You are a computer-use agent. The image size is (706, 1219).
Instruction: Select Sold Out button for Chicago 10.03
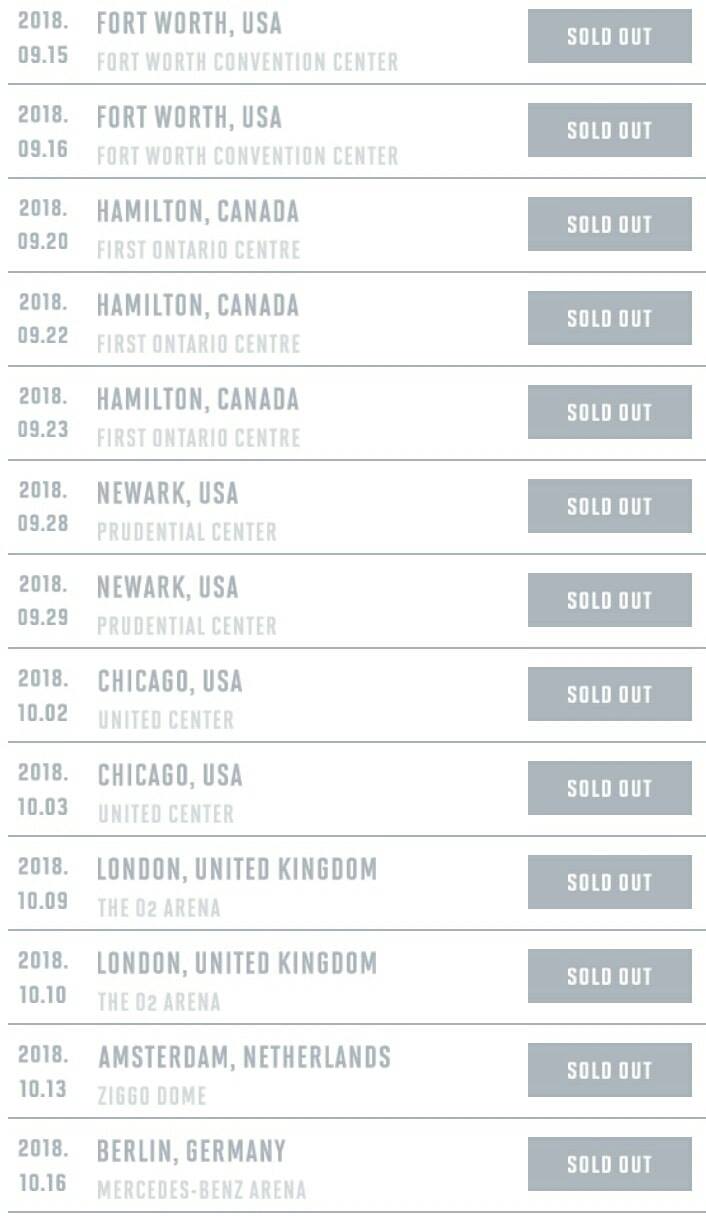pos(609,788)
